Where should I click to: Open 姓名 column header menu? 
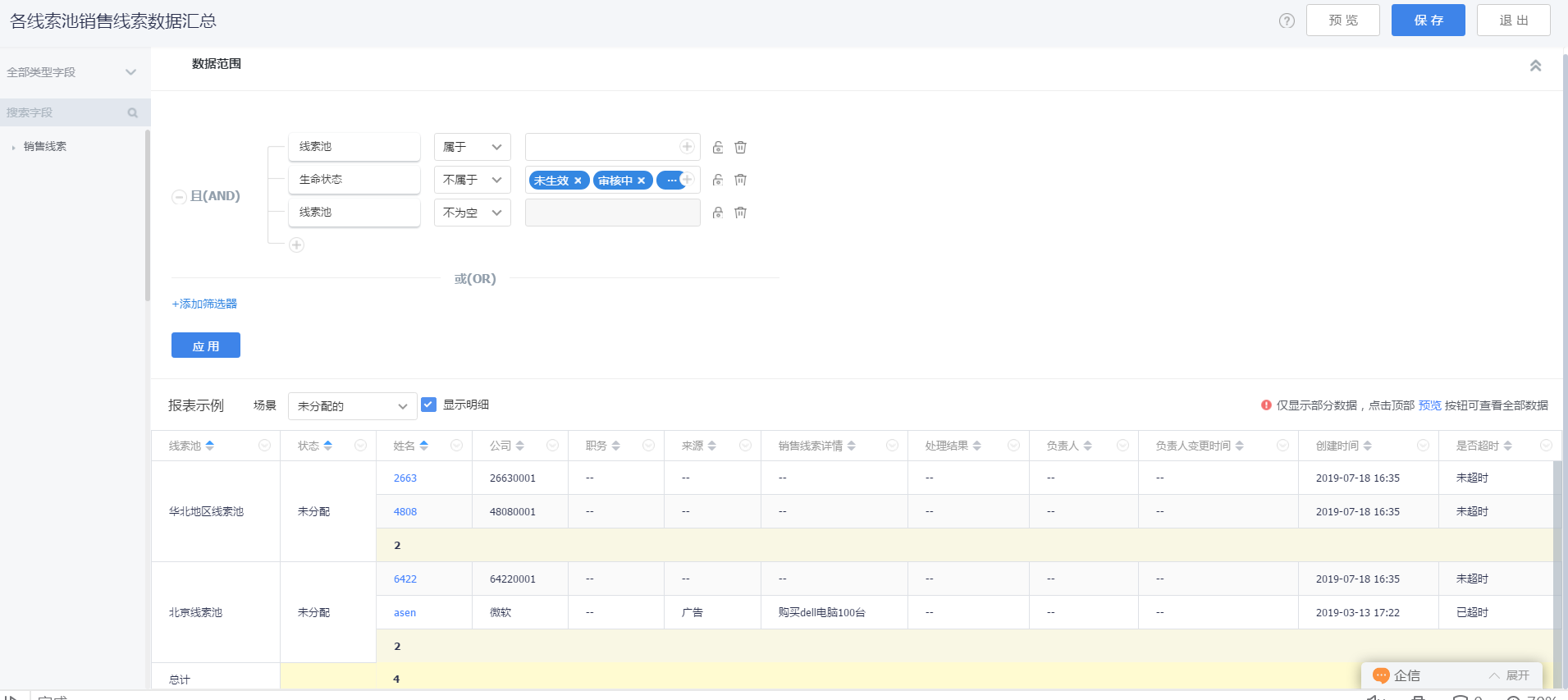pyautogui.click(x=456, y=446)
